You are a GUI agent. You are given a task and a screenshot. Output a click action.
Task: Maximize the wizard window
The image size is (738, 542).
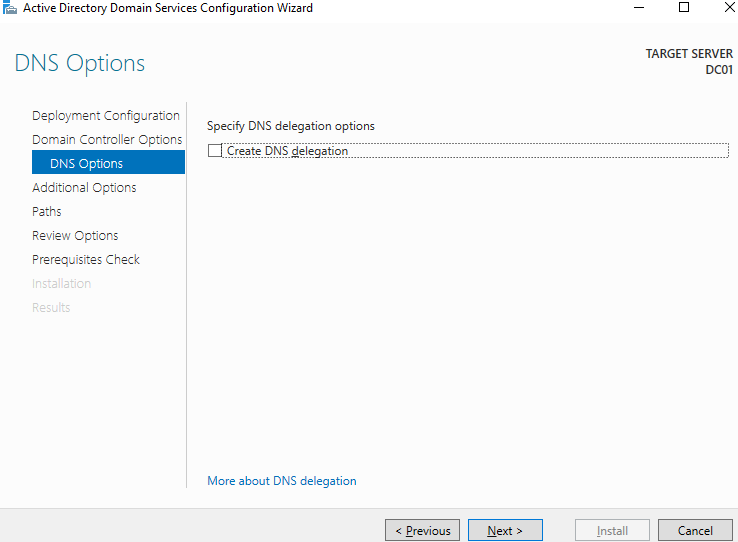pyautogui.click(x=684, y=8)
